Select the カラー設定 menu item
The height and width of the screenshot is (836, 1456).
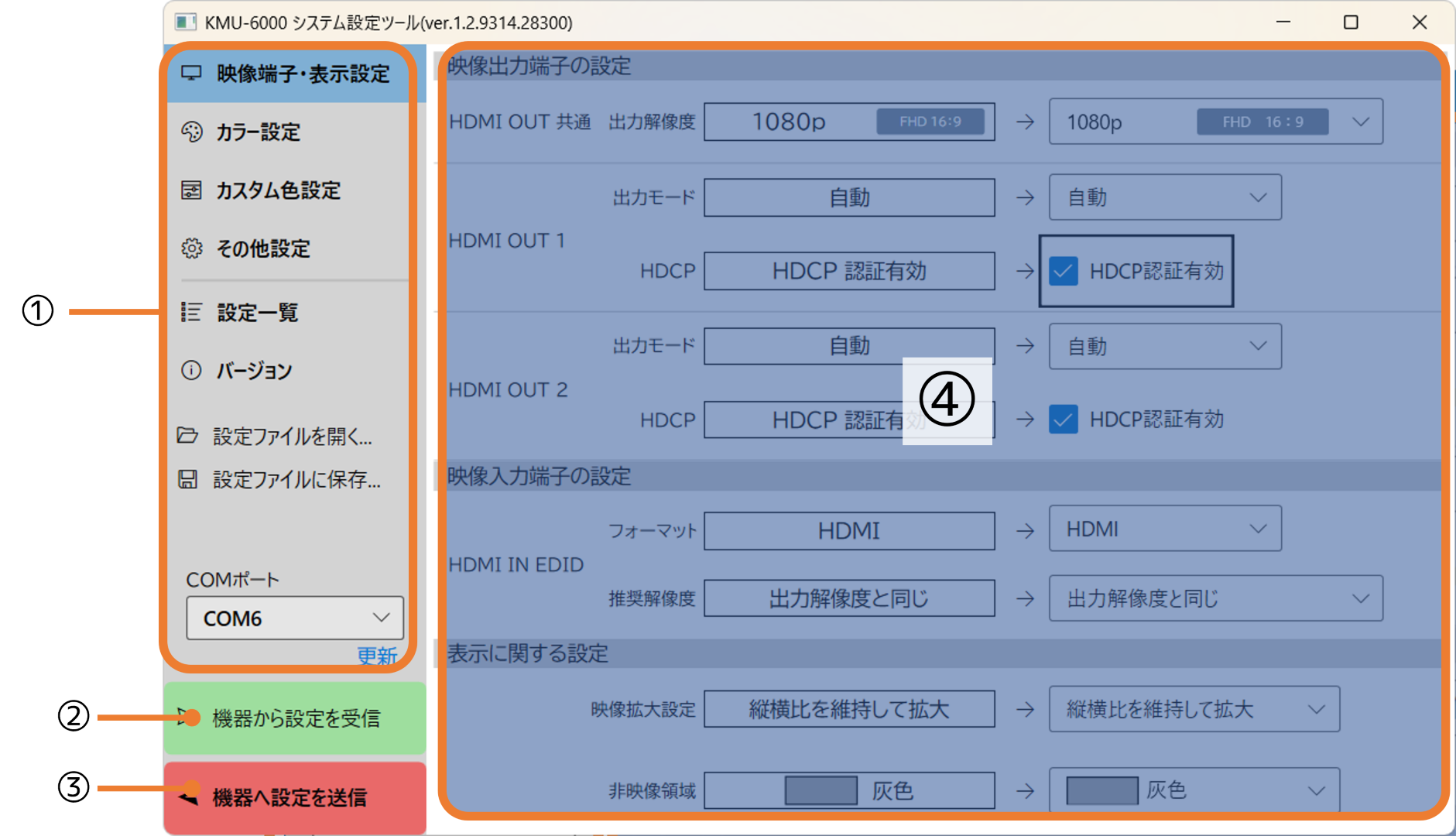coord(258,132)
